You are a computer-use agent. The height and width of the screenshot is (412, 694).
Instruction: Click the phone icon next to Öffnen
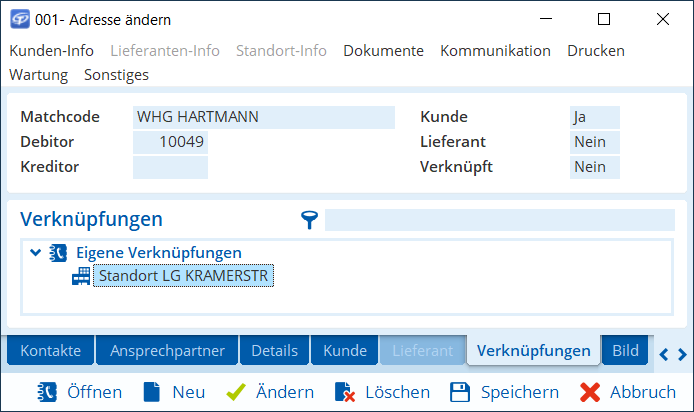point(47,391)
